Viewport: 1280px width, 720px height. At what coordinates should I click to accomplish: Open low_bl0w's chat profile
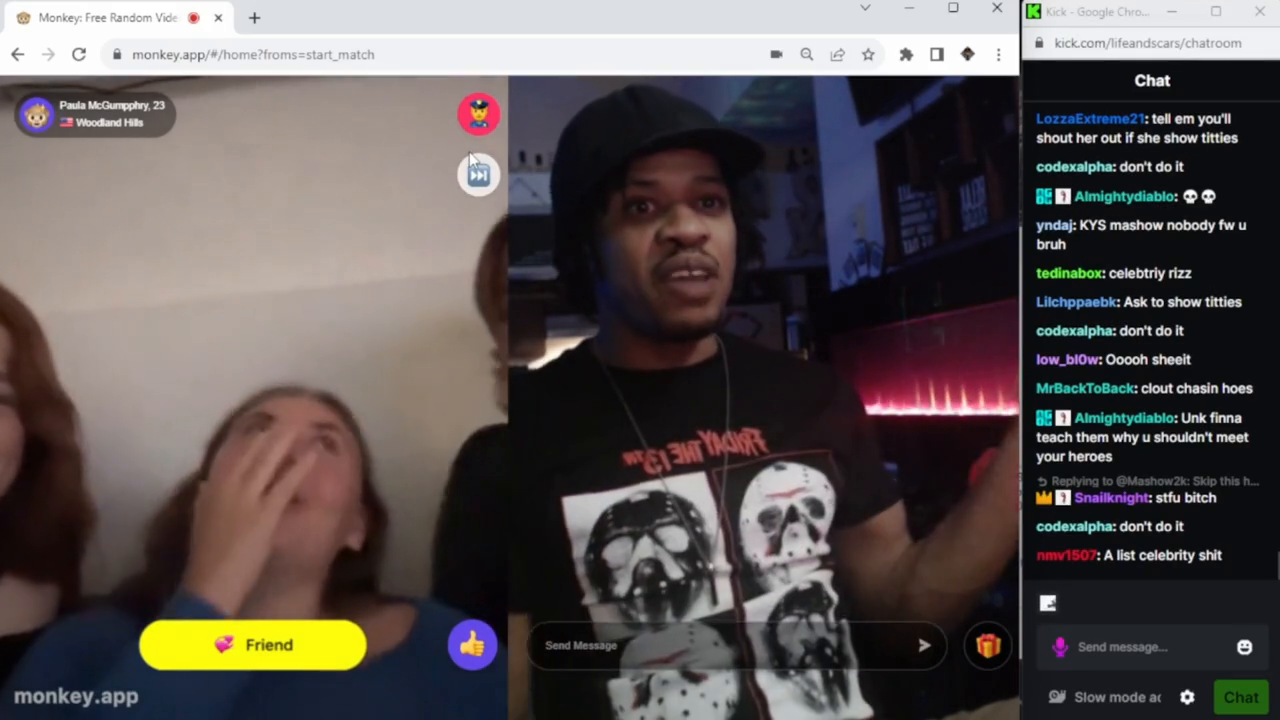pyautogui.click(x=1067, y=360)
